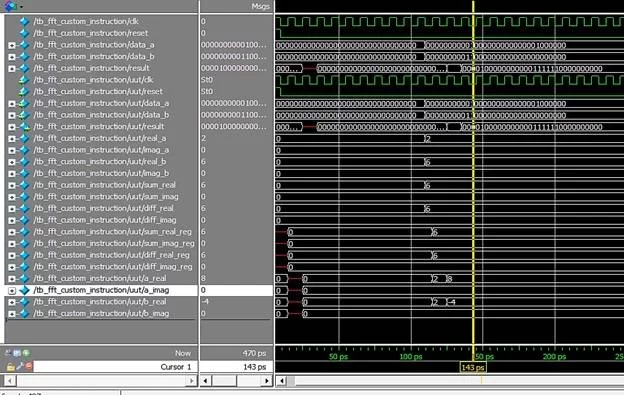Click the 143 ps cursor time value

pyautogui.click(x=255, y=367)
